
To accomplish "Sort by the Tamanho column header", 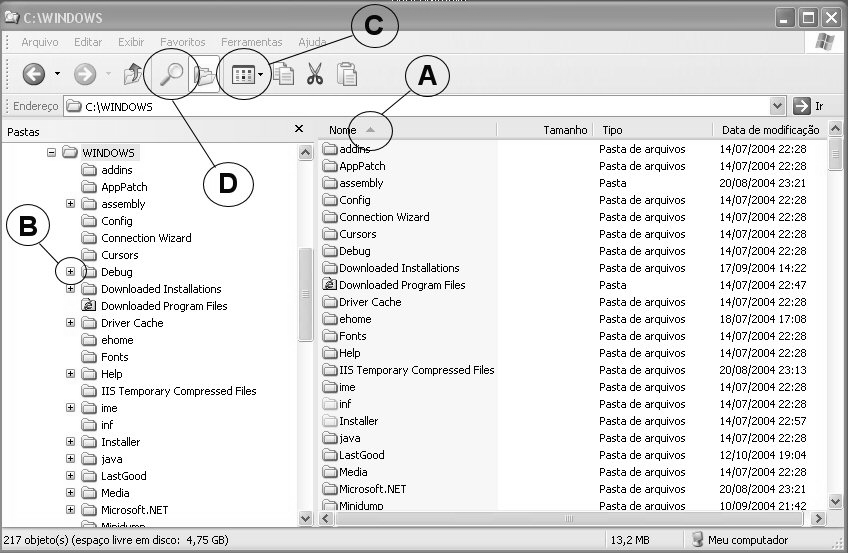I will (545, 130).
